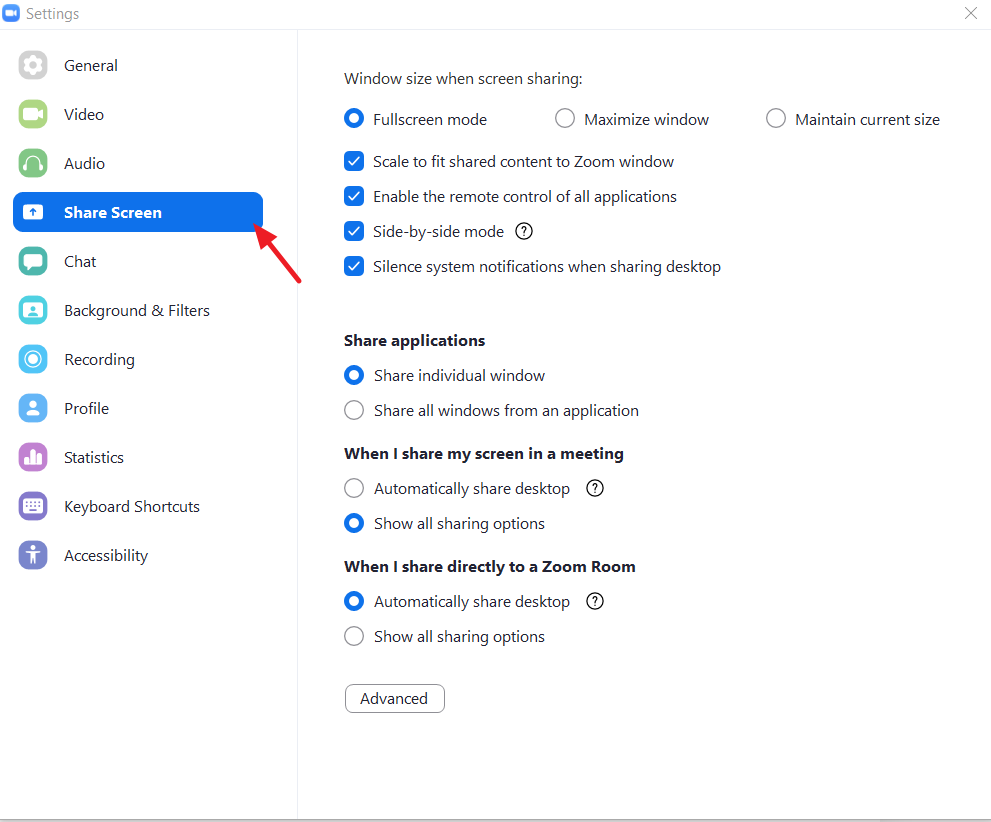This screenshot has height=822, width=991.
Task: Select the Video camera icon in sidebar
Action: coord(33,113)
